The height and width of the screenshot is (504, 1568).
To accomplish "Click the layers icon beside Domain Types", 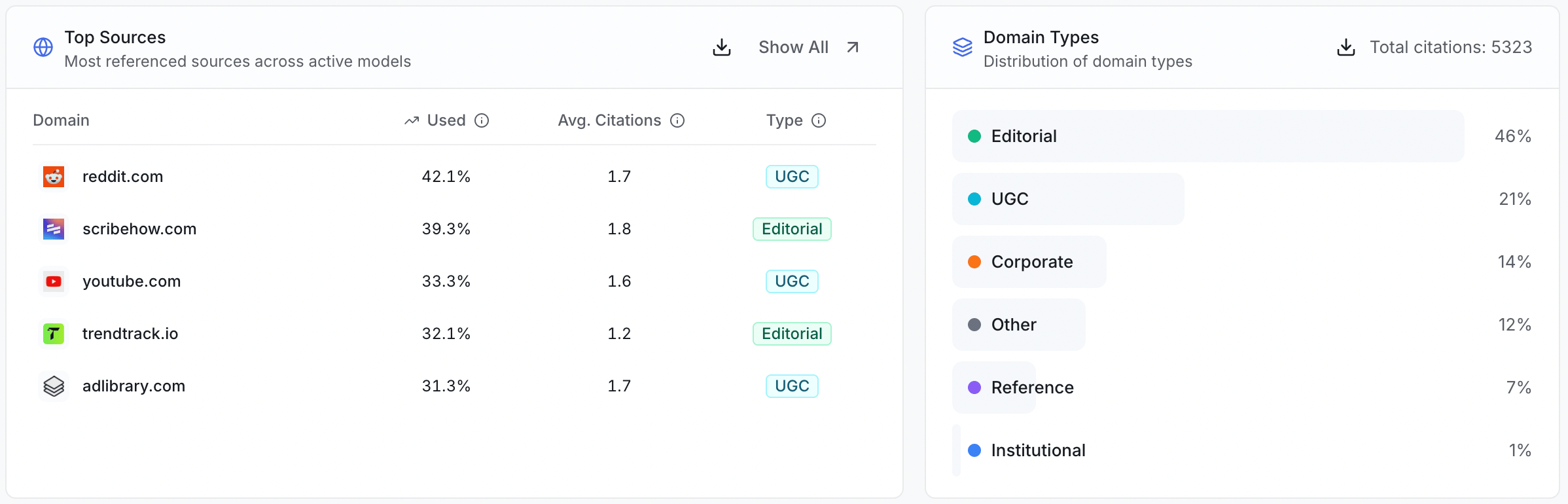I will coord(963,47).
